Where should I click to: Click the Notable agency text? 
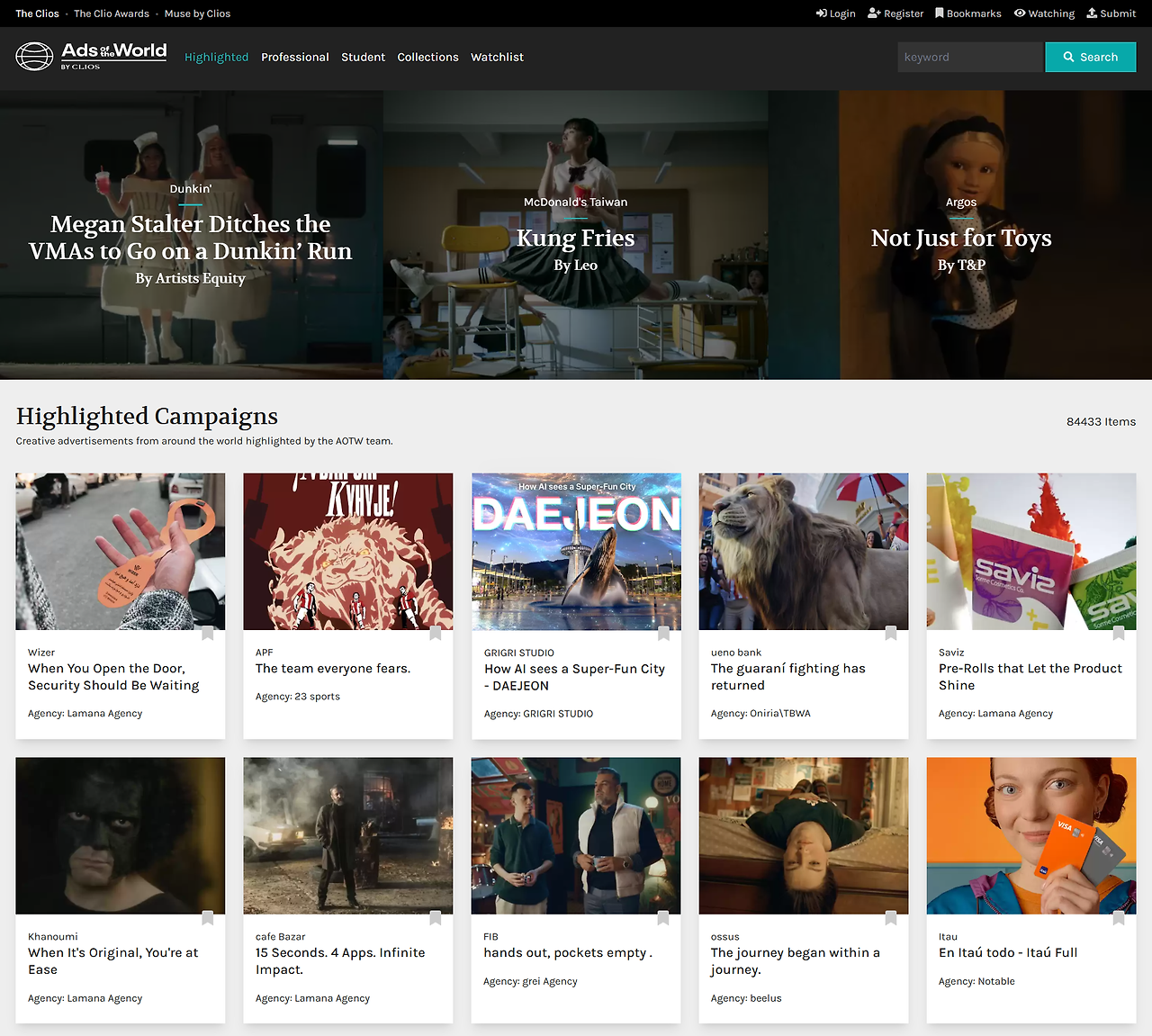pyautogui.click(x=996, y=981)
